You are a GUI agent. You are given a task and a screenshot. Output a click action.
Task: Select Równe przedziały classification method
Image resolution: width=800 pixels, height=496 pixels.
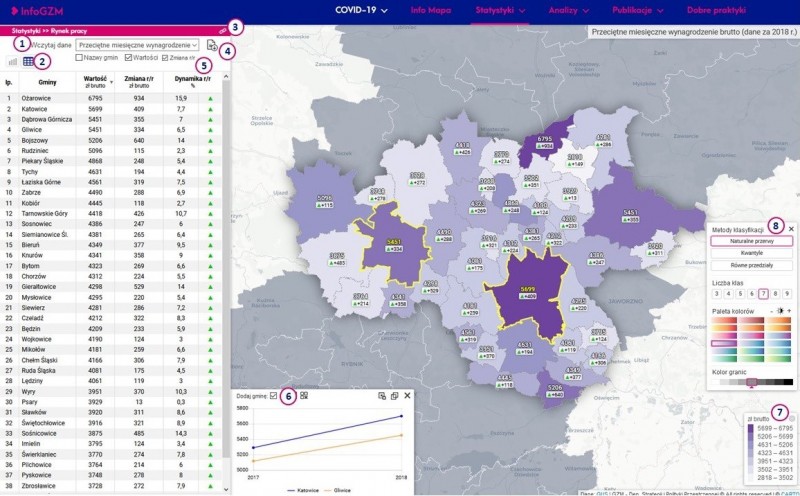[x=752, y=265]
